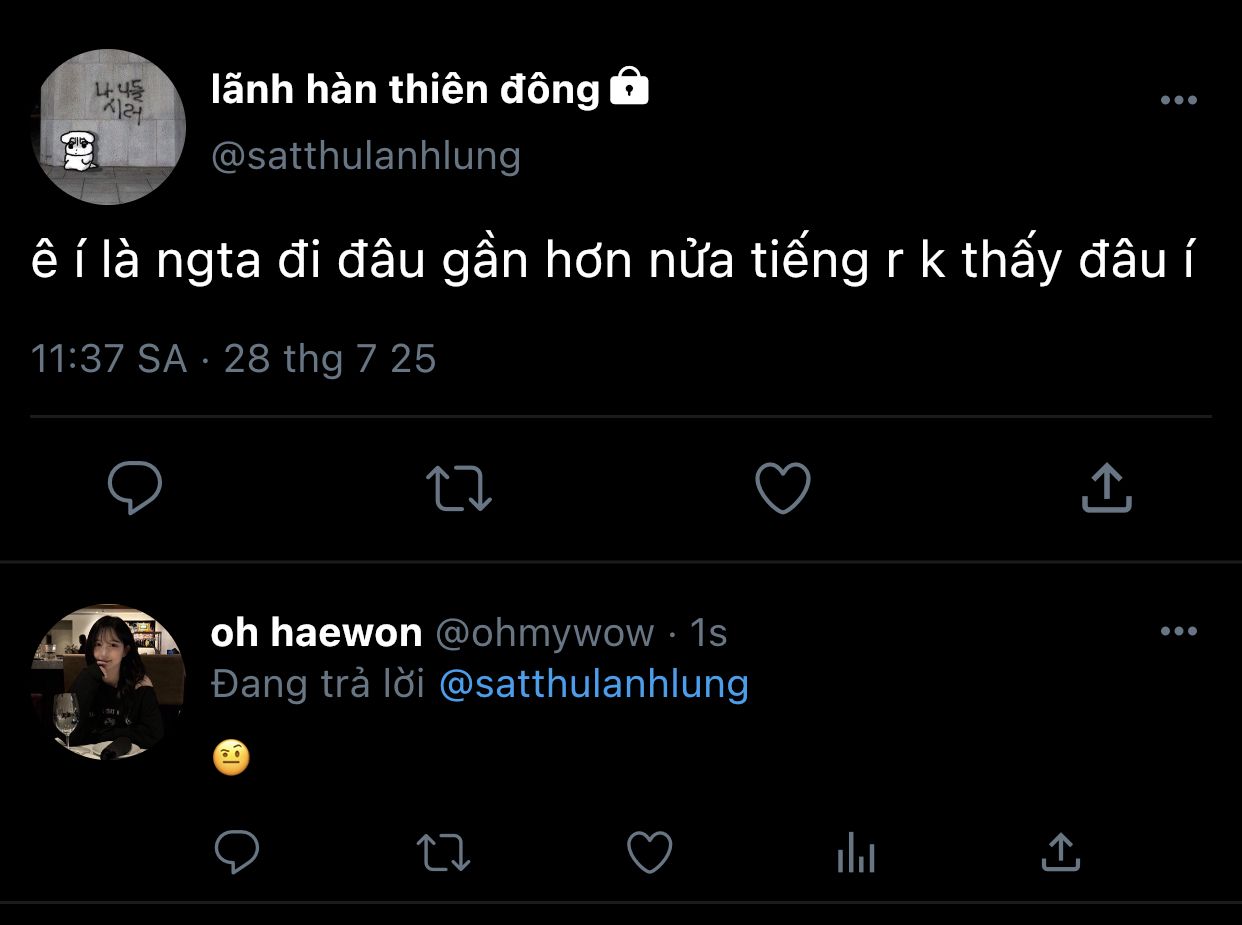Viewport: 1242px width, 925px height.
Task: Open more options on oh haewon's reply
Action: [x=1178, y=631]
